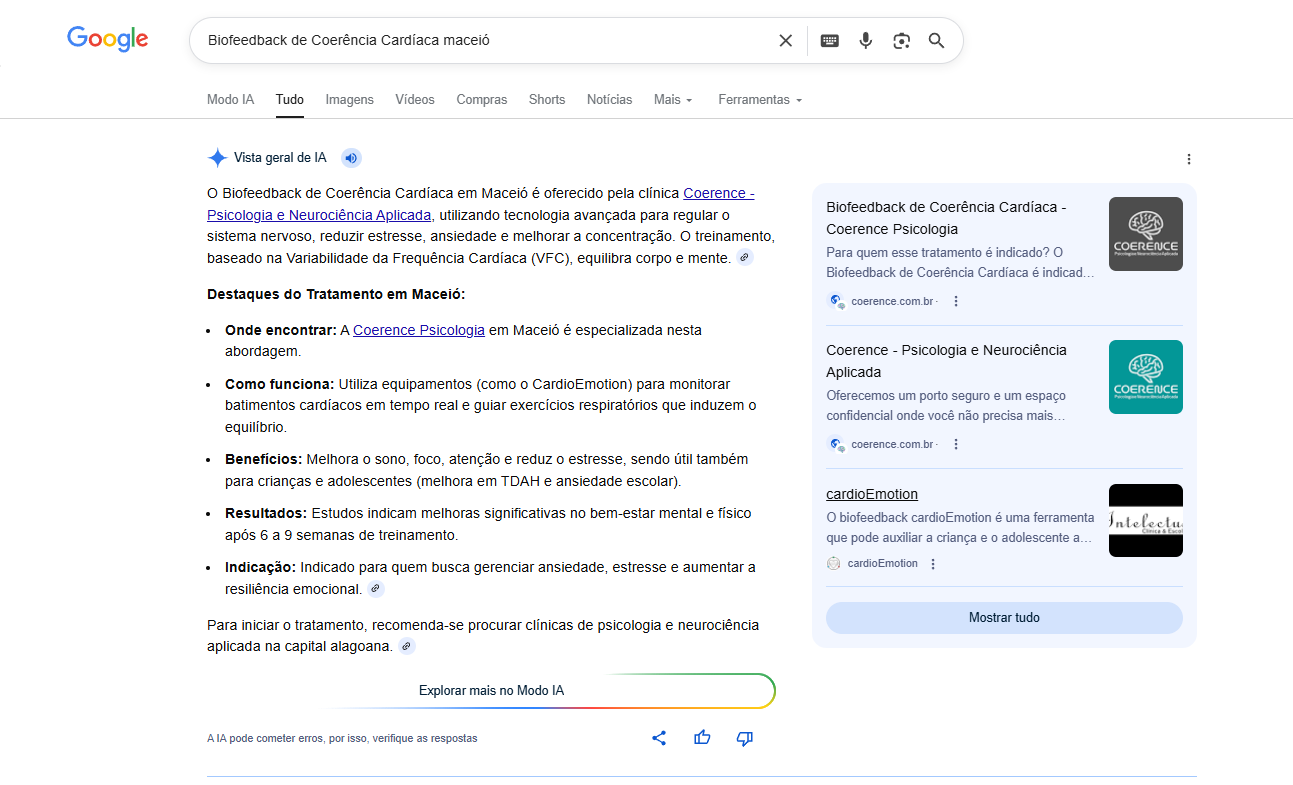
Task: Select the Tudo results tab
Action: 290,100
